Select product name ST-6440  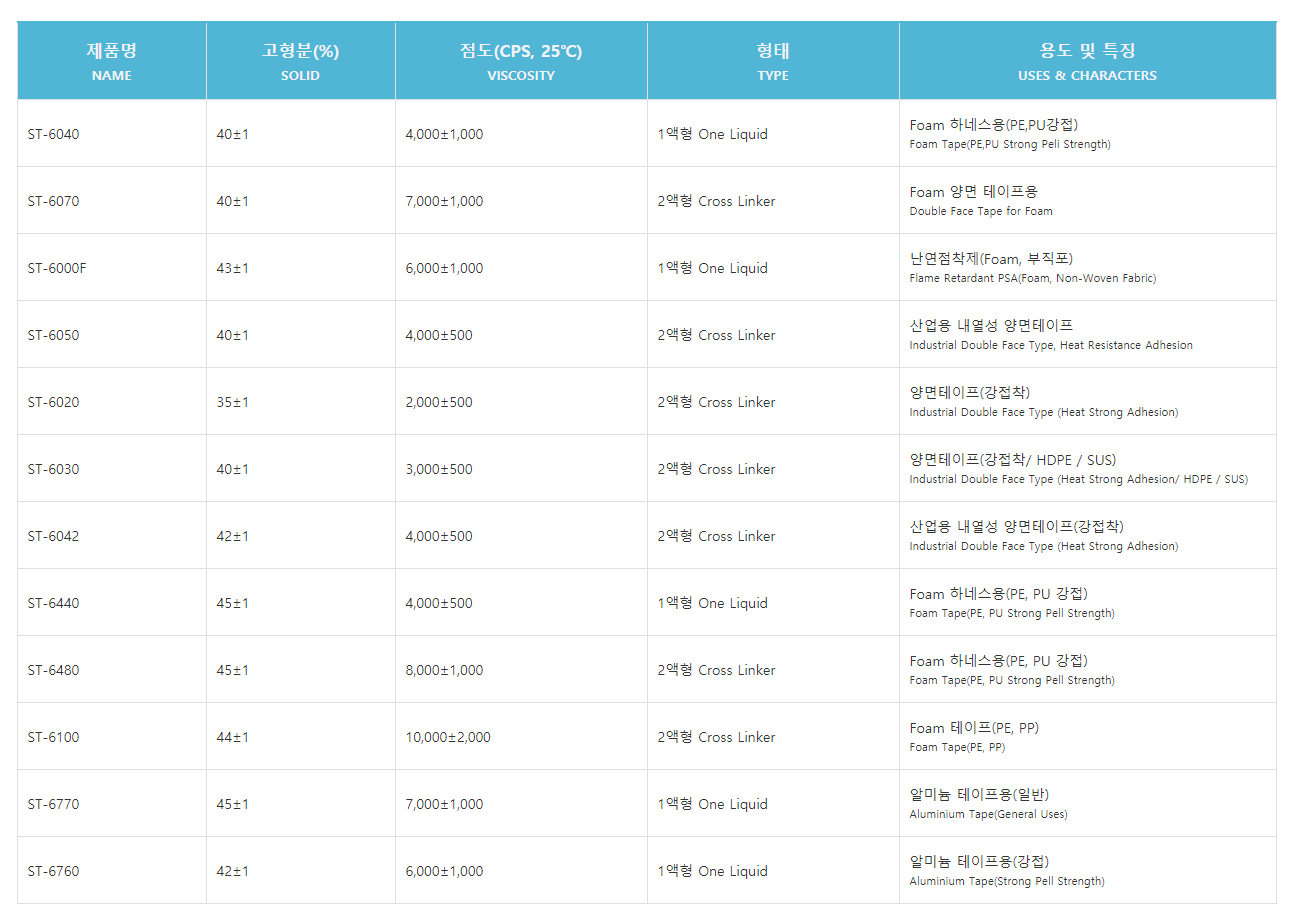pyautogui.click(x=53, y=603)
